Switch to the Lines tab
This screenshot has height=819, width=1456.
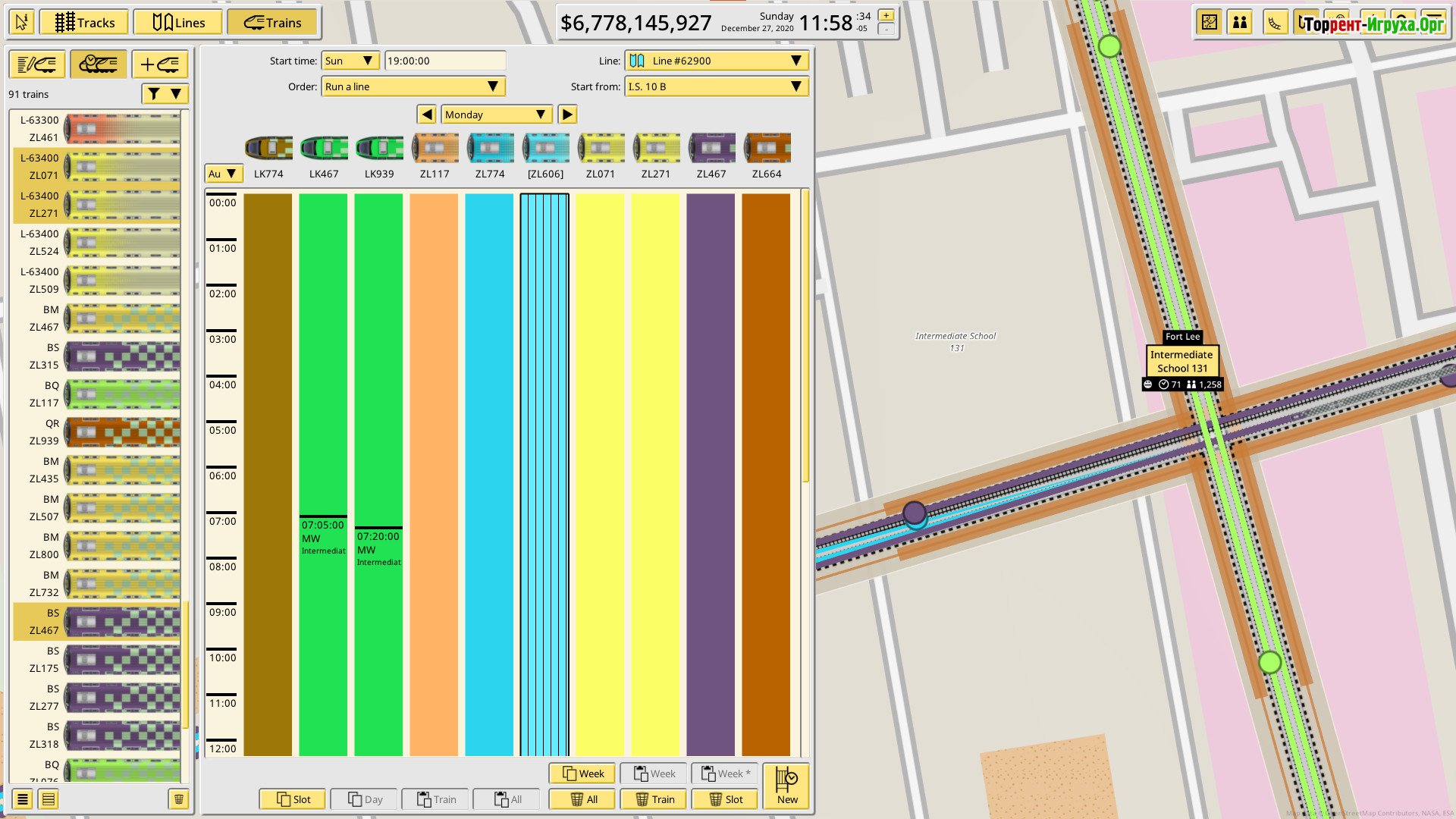click(178, 23)
